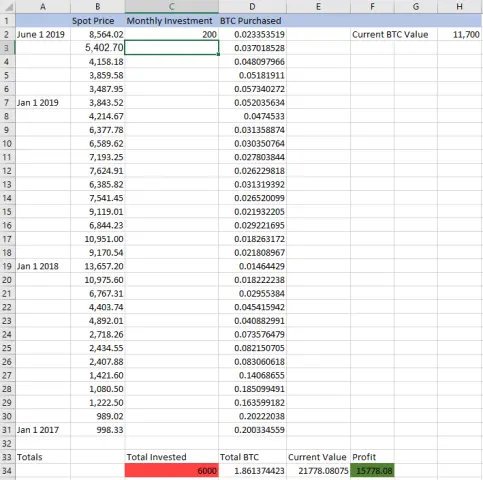This screenshot has width=483, height=480.
Task: Click the BTC Purchased header cell
Action: point(252,21)
